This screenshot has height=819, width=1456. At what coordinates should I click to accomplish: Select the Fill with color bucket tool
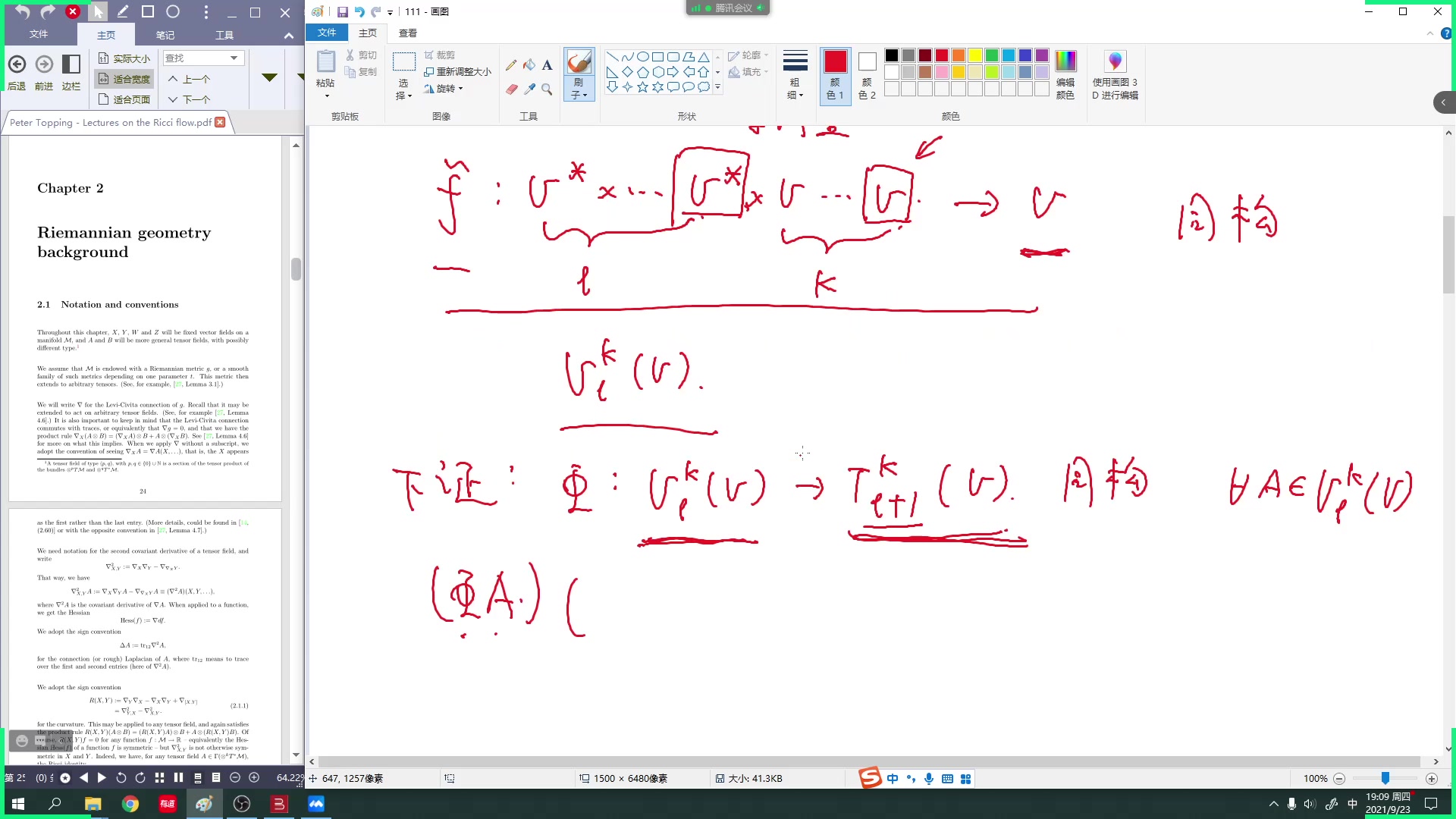[x=529, y=64]
